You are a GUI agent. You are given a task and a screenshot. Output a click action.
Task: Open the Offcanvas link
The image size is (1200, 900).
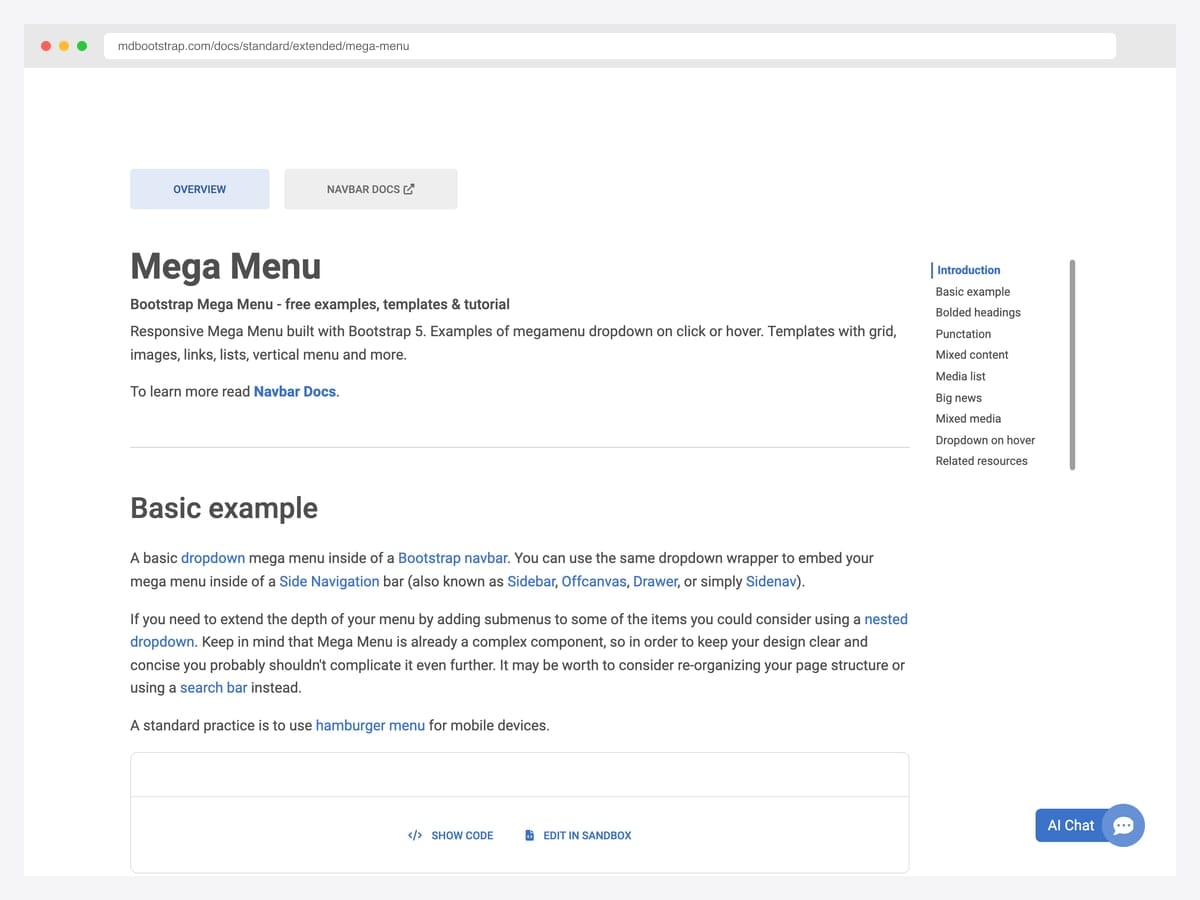(594, 581)
